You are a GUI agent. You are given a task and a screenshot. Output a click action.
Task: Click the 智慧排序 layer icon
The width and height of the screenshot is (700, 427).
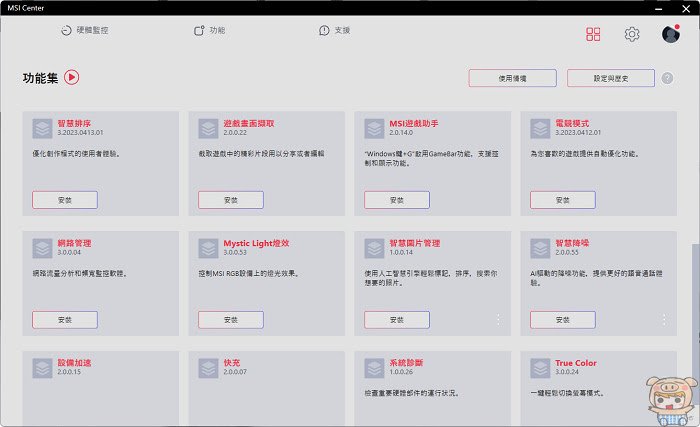coord(42,129)
